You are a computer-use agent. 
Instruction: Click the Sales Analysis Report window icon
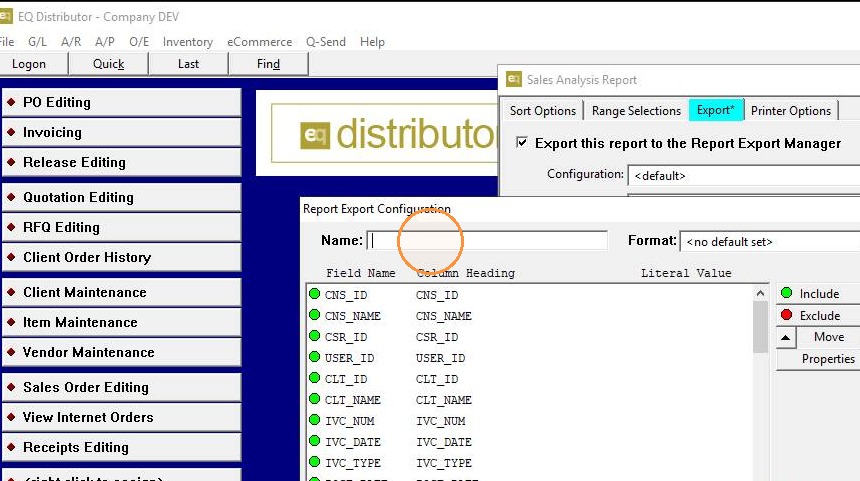coord(513,79)
